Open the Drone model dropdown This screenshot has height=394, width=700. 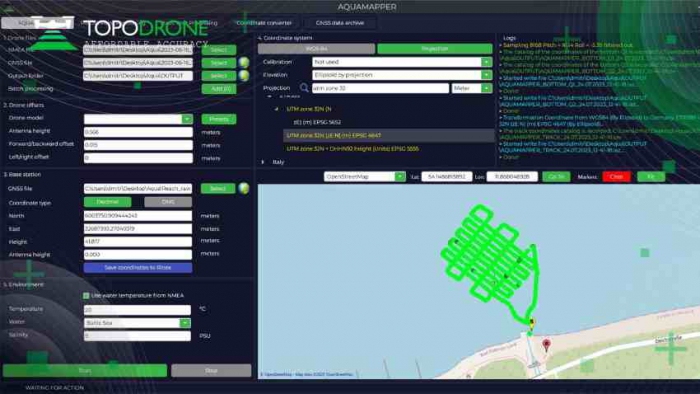point(187,119)
